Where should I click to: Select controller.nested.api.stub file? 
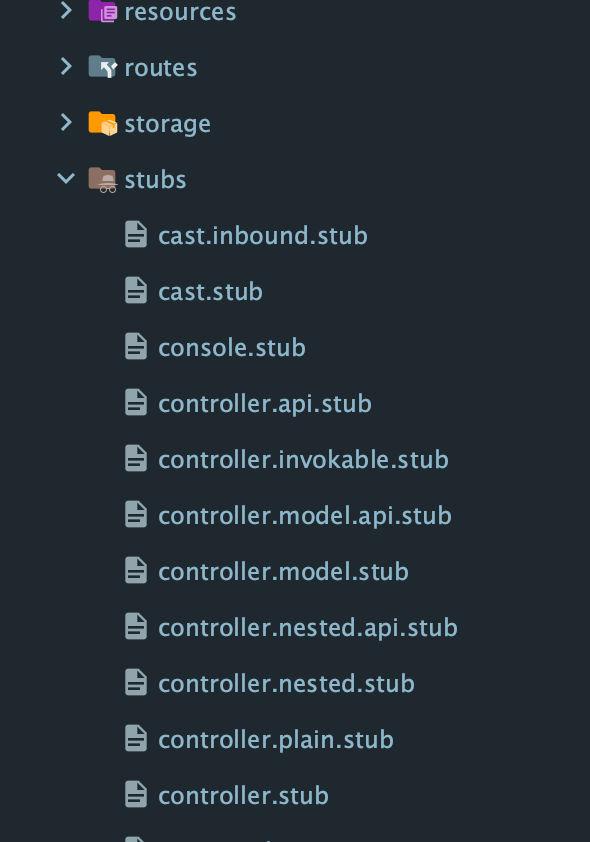(x=308, y=628)
